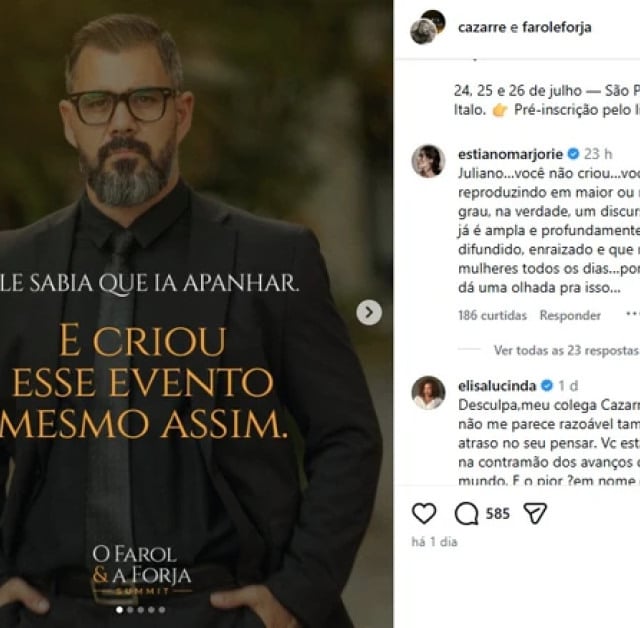Click the cazarre and faroleforja avatar
640x628 pixels.
(427, 27)
